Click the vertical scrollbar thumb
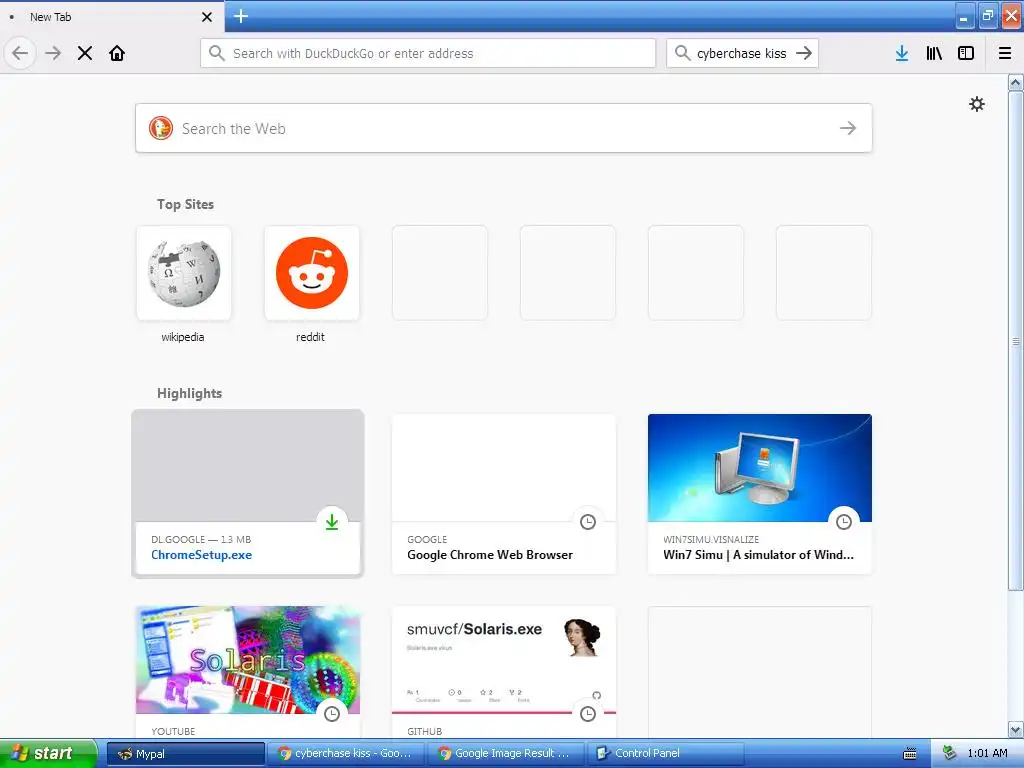Screen dimensions: 1024x768 (x=1015, y=341)
